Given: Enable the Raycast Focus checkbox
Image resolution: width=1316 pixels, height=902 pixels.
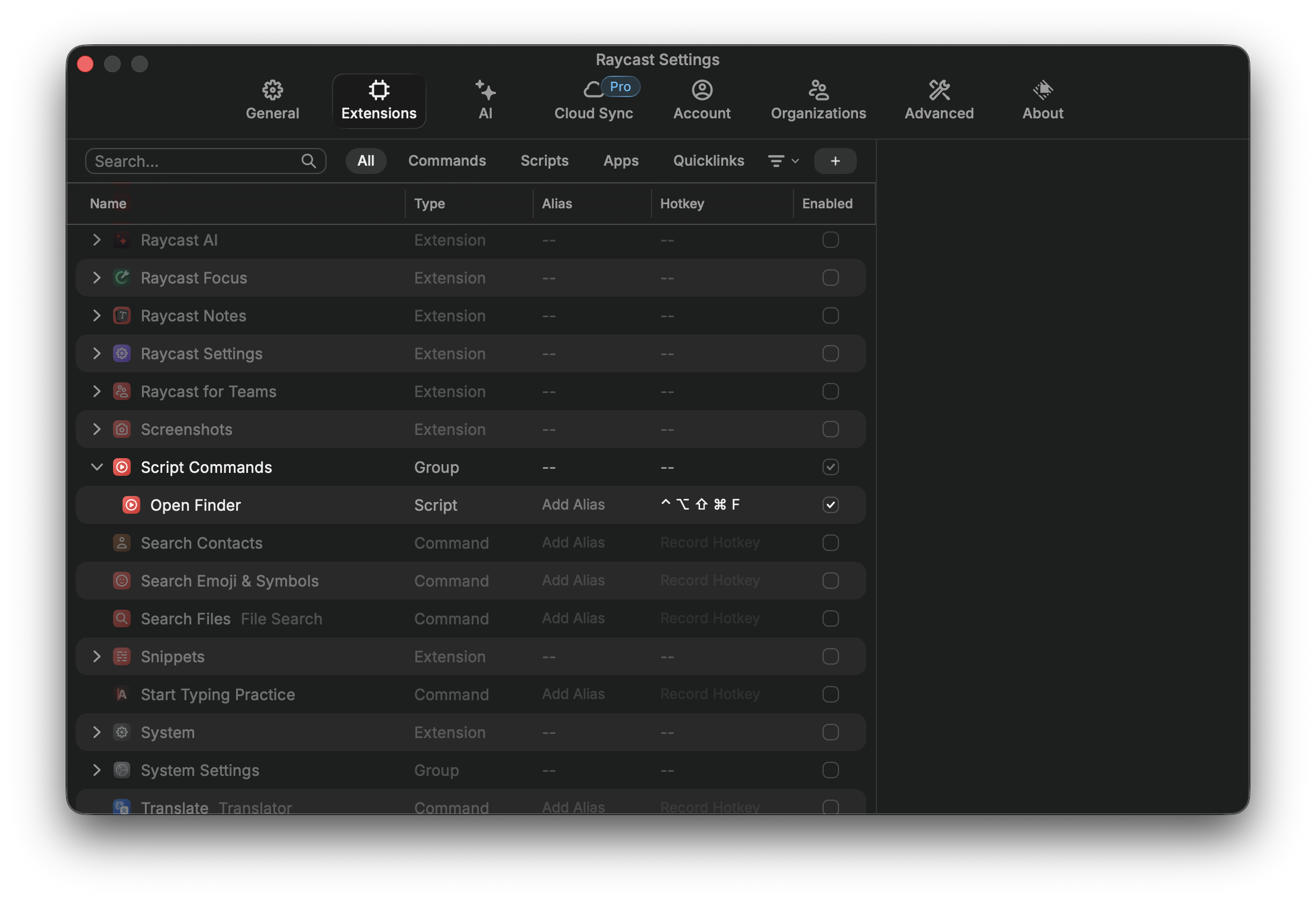Looking at the screenshot, I should [830, 278].
